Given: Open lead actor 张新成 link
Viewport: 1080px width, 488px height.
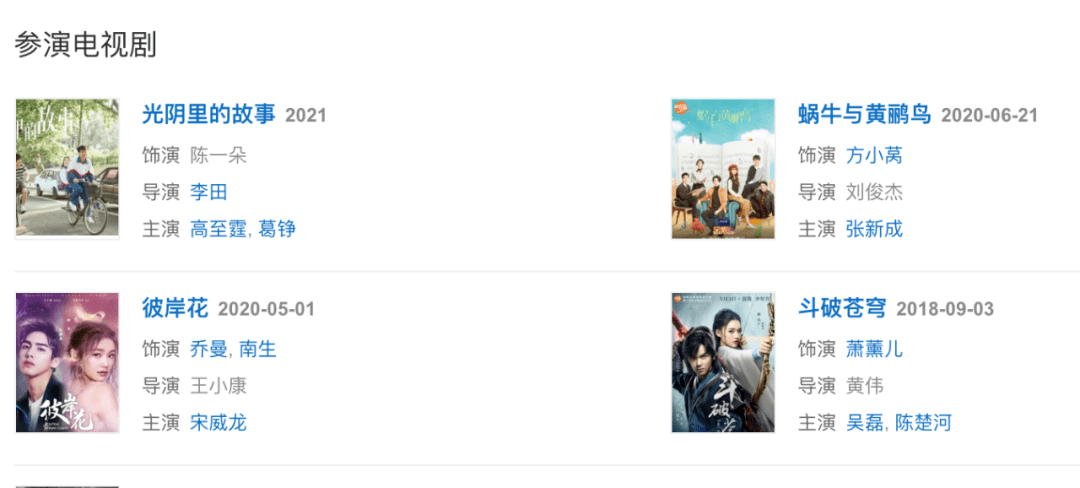Looking at the screenshot, I should point(874,229).
